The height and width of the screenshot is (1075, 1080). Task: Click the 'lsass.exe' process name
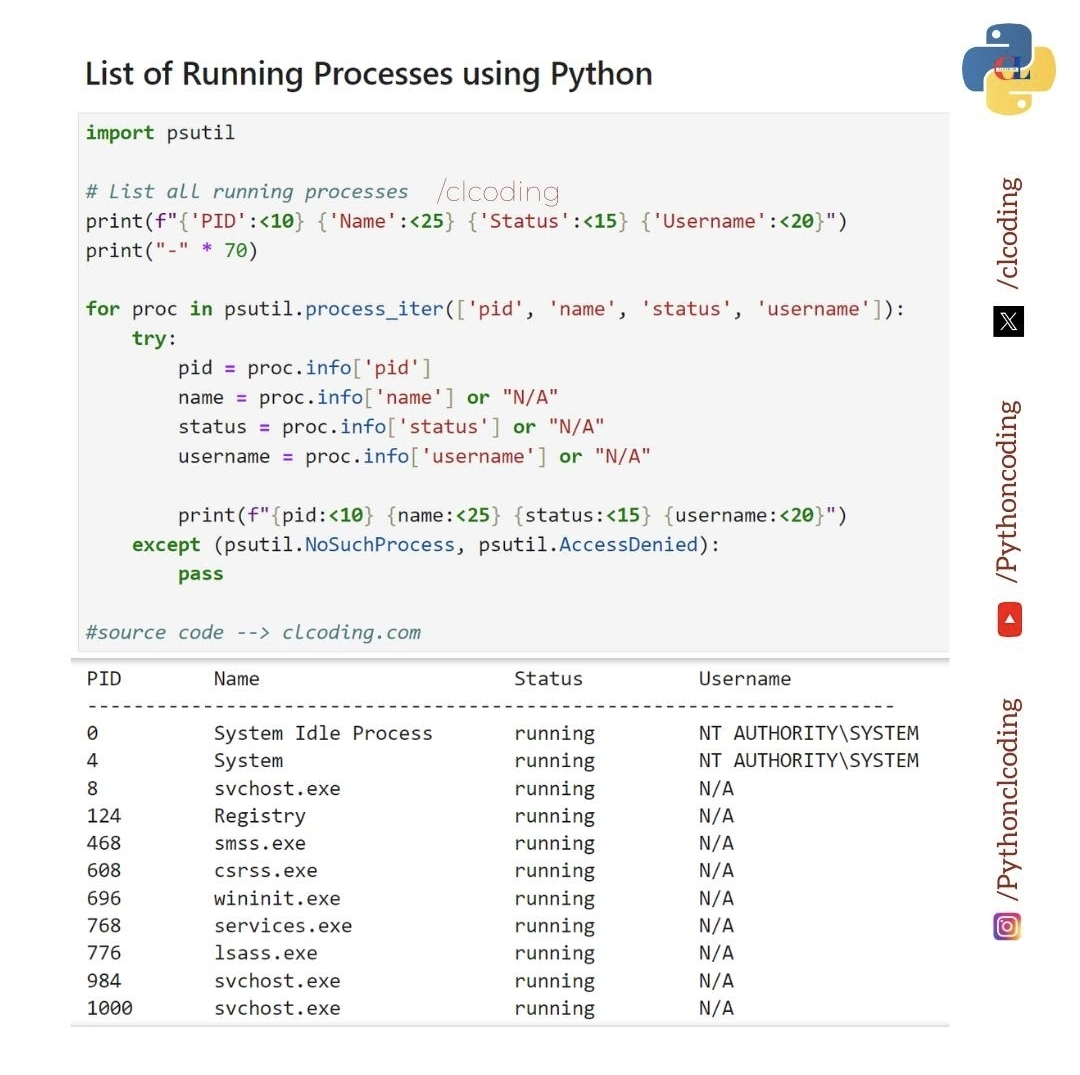(265, 953)
